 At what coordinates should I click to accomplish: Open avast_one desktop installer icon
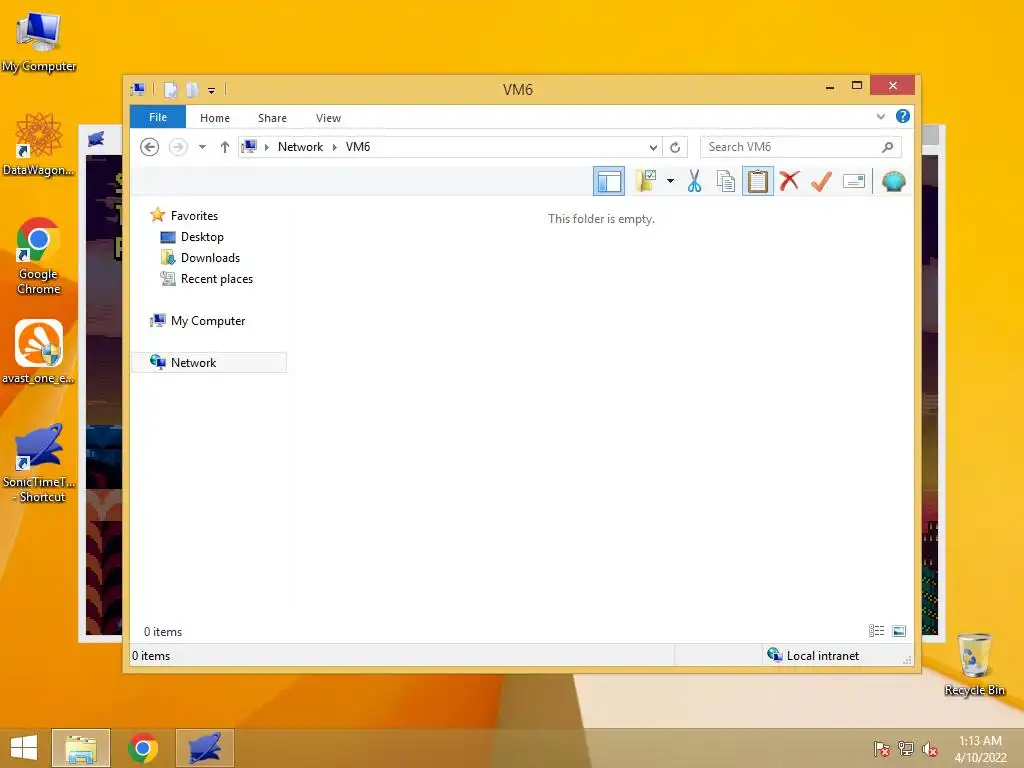(x=39, y=353)
